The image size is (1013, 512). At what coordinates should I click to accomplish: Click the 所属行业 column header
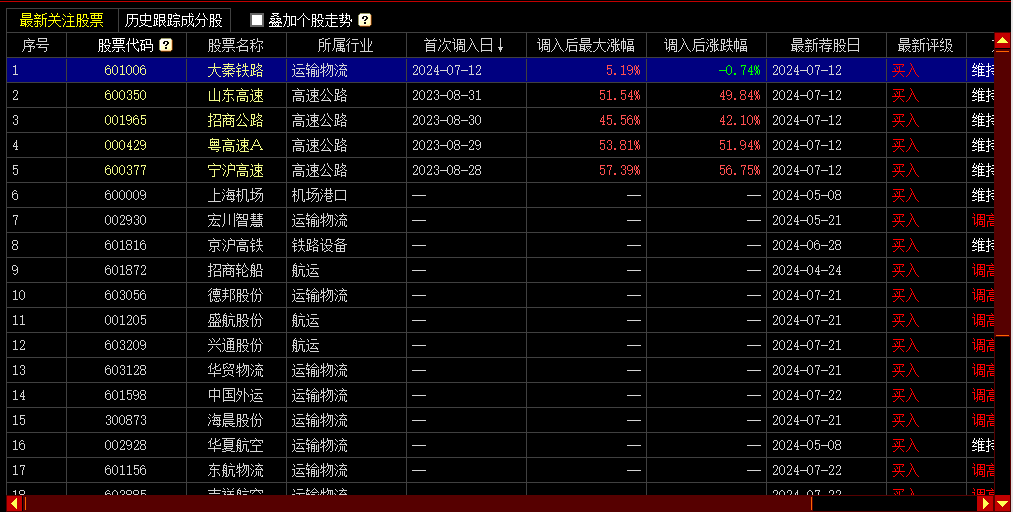[345, 45]
